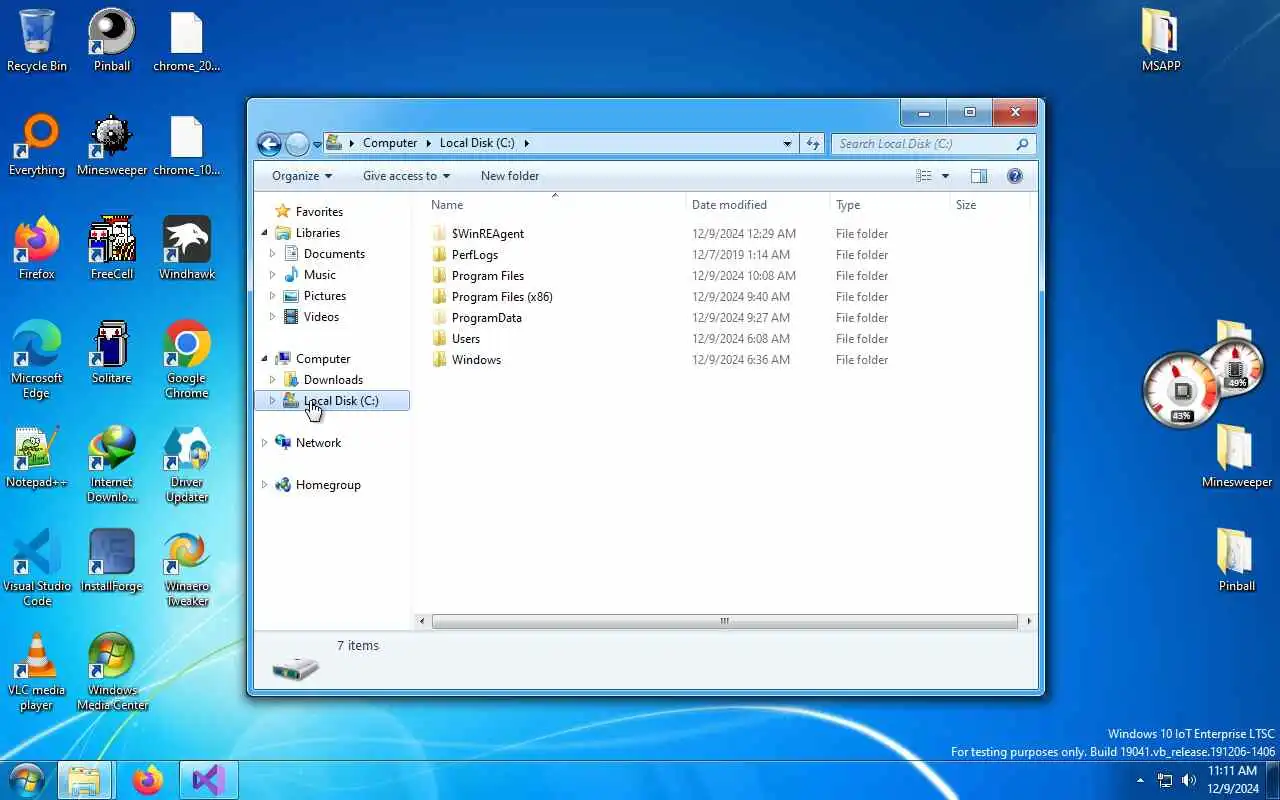Screen dimensions: 1280x800
Task: Open Windows Media Center shortcut
Action: (x=112, y=672)
